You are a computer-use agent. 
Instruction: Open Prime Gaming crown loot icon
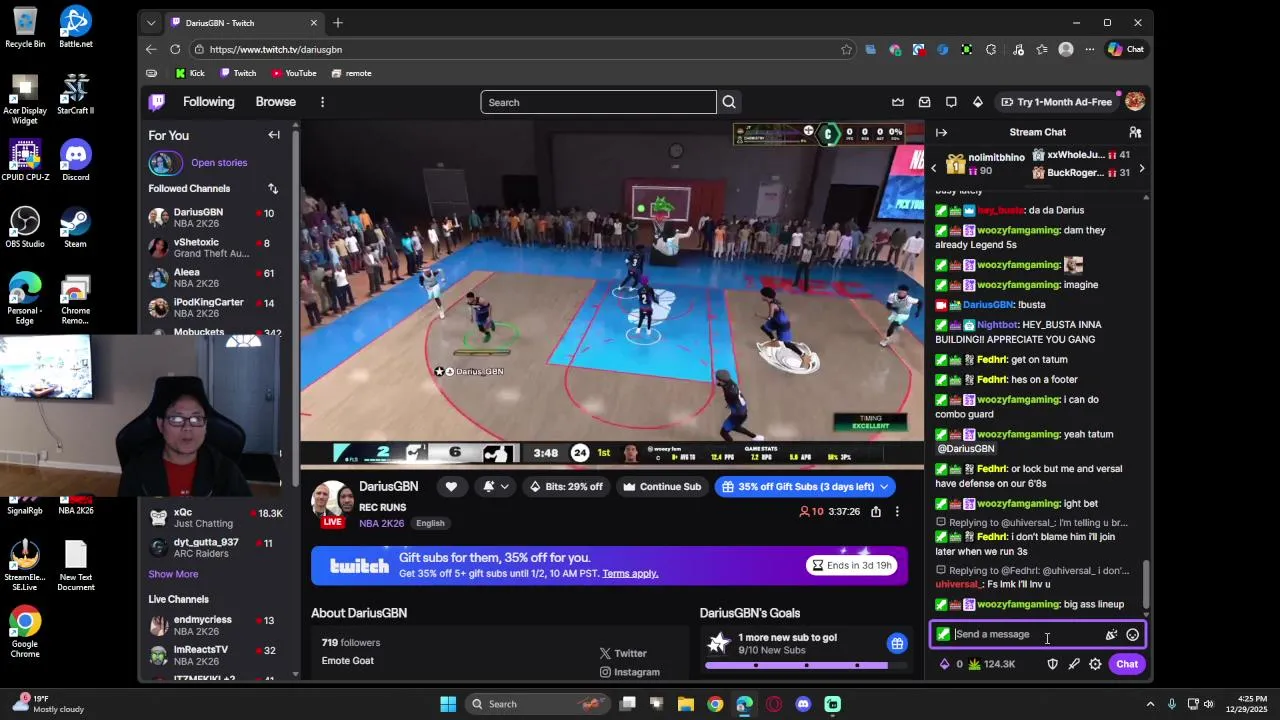tap(898, 102)
